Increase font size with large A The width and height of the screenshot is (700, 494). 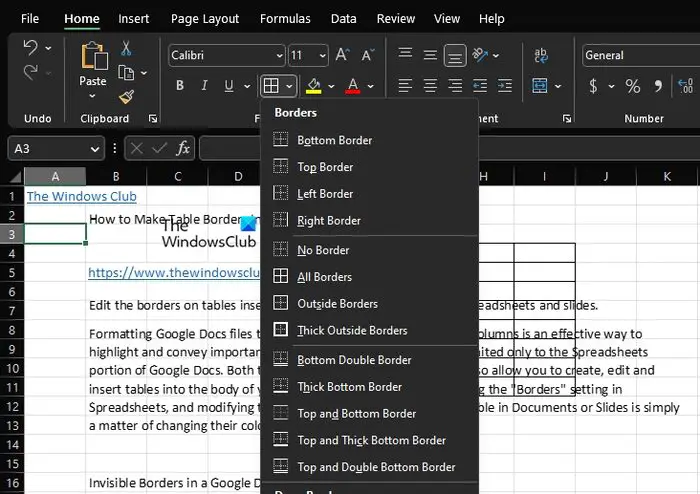[x=342, y=55]
